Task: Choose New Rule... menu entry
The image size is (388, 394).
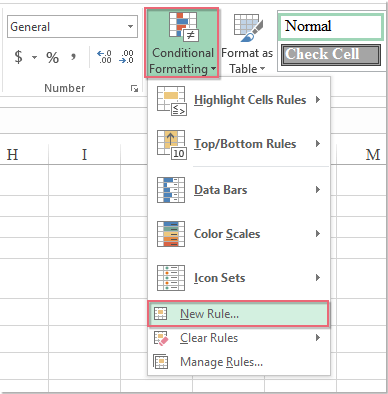Action: [x=239, y=314]
